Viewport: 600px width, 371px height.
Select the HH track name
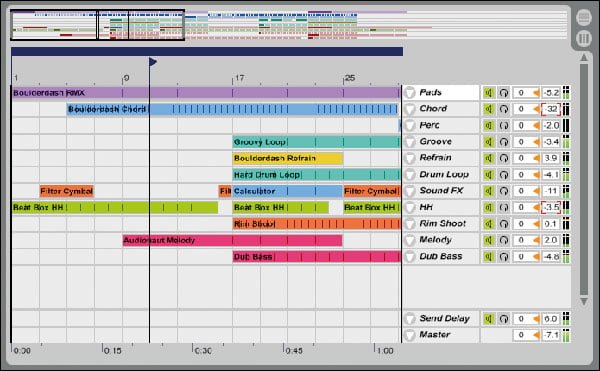click(x=426, y=207)
